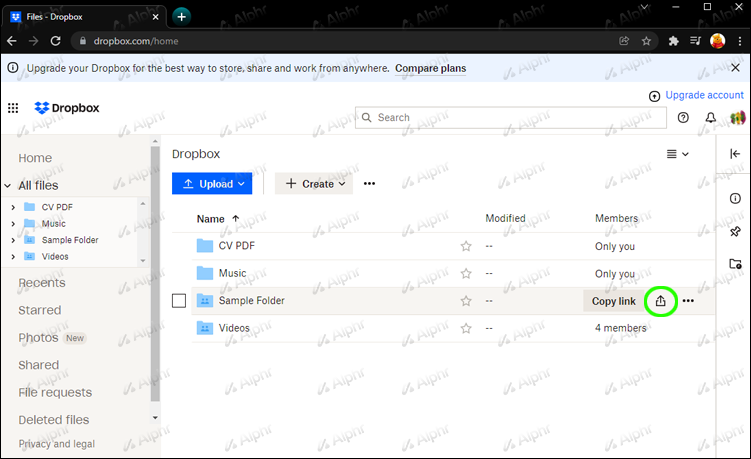Click the 4 members cell for Videos

point(621,328)
